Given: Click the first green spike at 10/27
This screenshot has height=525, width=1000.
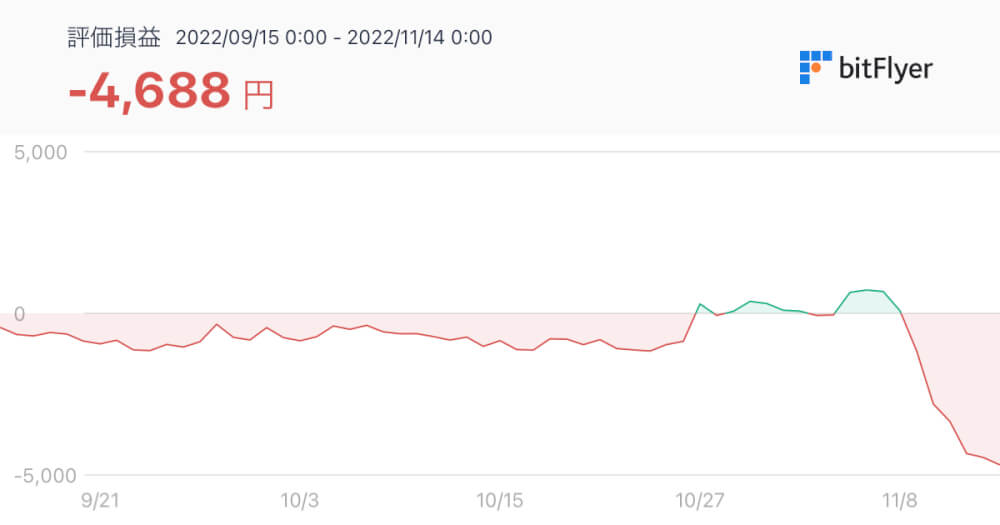Looking at the screenshot, I should click(x=700, y=304).
